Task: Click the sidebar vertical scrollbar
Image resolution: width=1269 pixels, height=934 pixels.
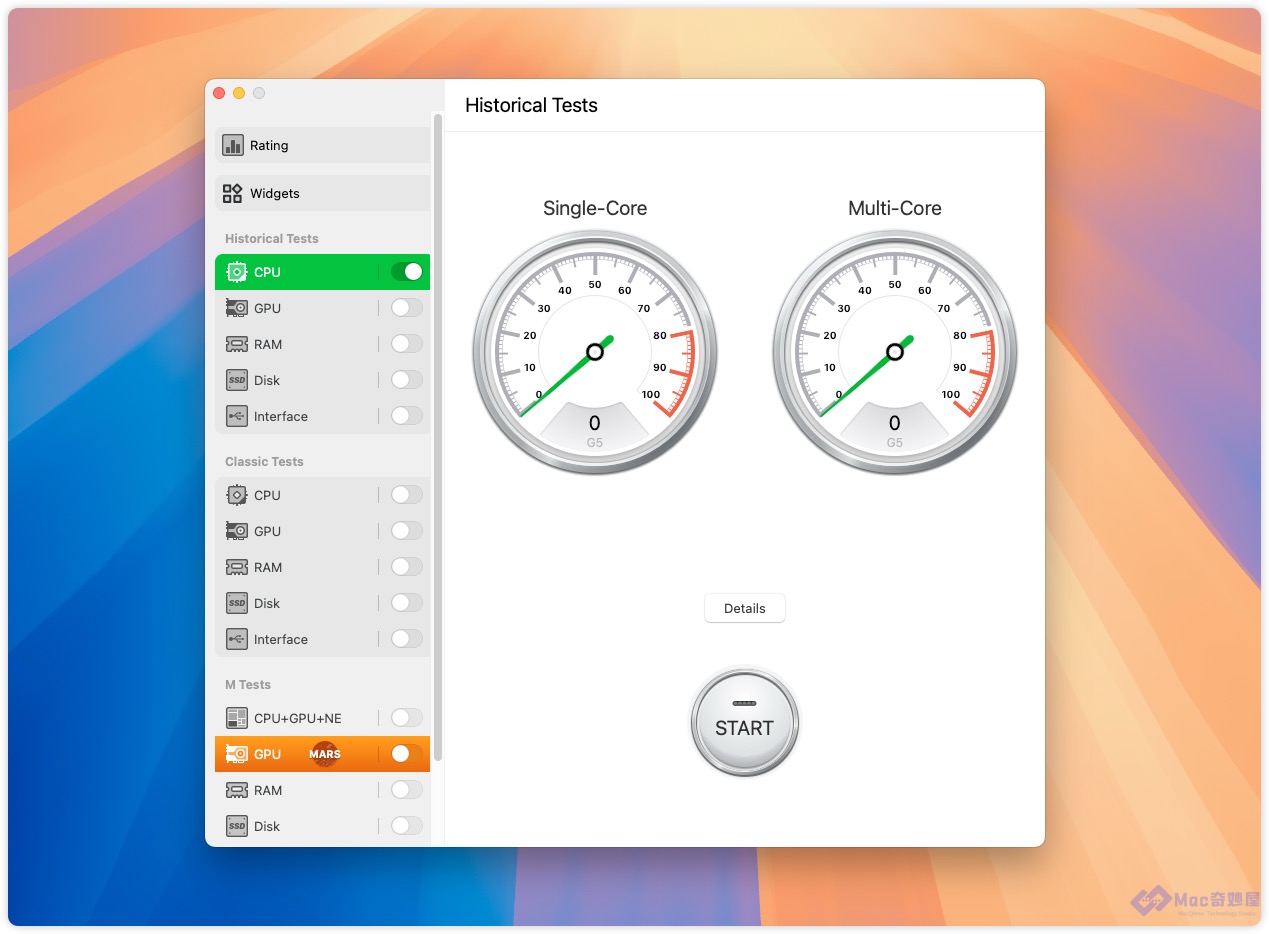Action: point(438,438)
